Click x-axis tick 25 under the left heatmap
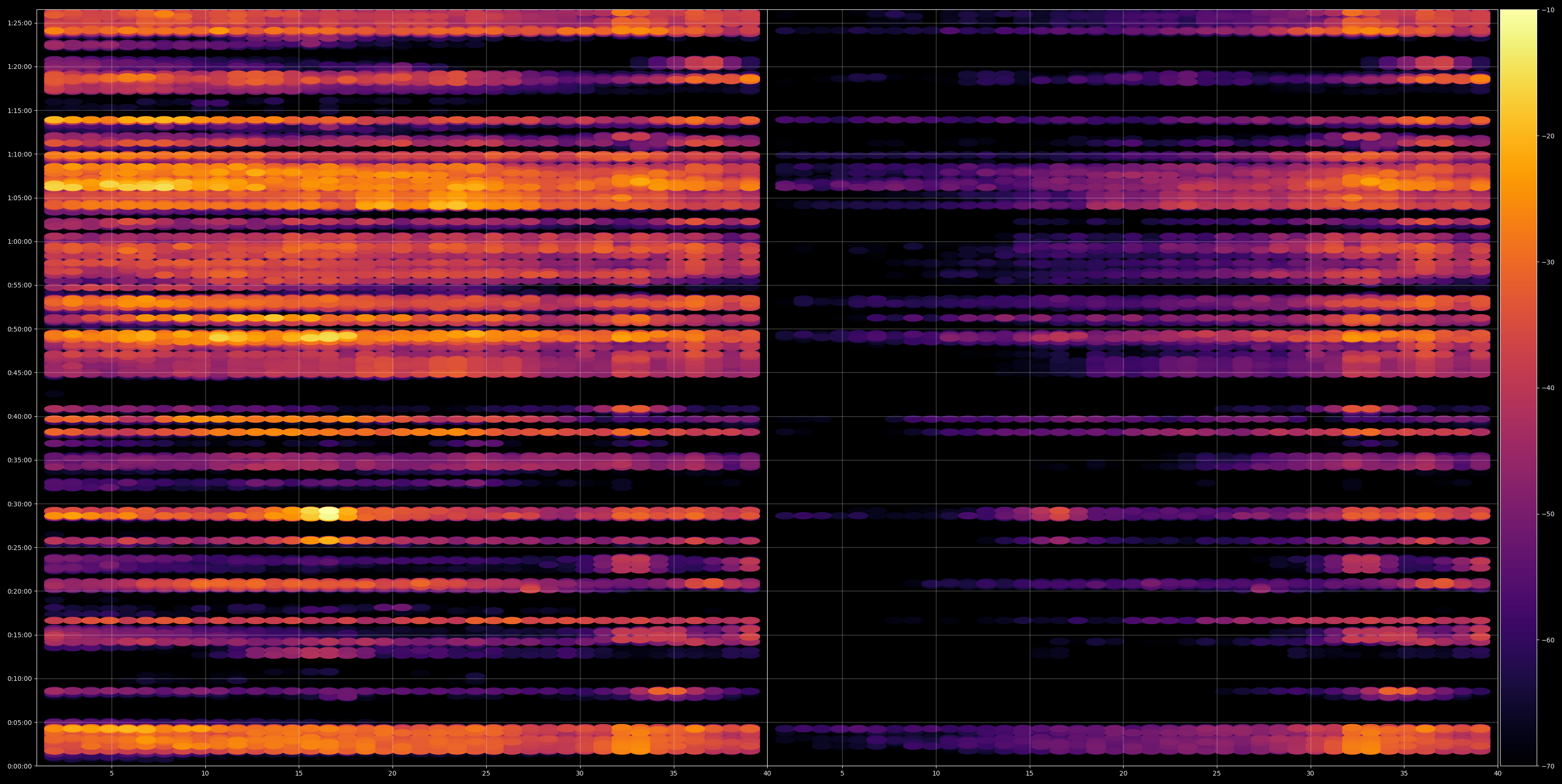1562x784 pixels. pyautogui.click(x=486, y=774)
